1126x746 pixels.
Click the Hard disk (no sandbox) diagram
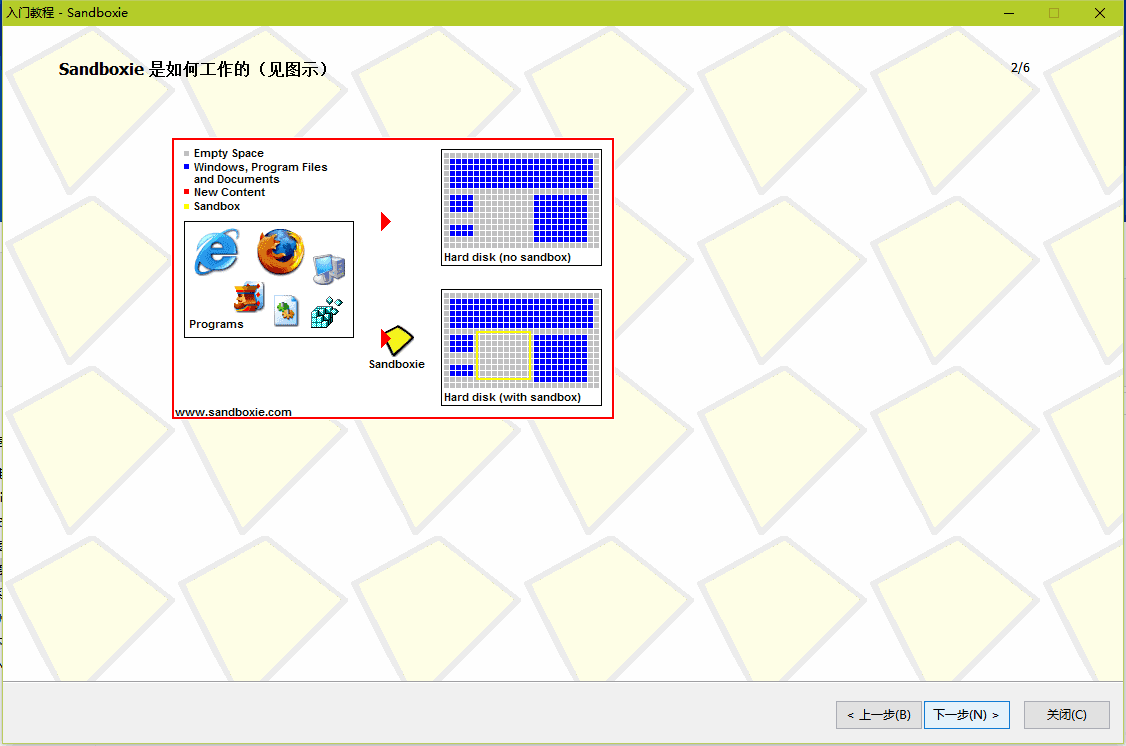click(521, 200)
